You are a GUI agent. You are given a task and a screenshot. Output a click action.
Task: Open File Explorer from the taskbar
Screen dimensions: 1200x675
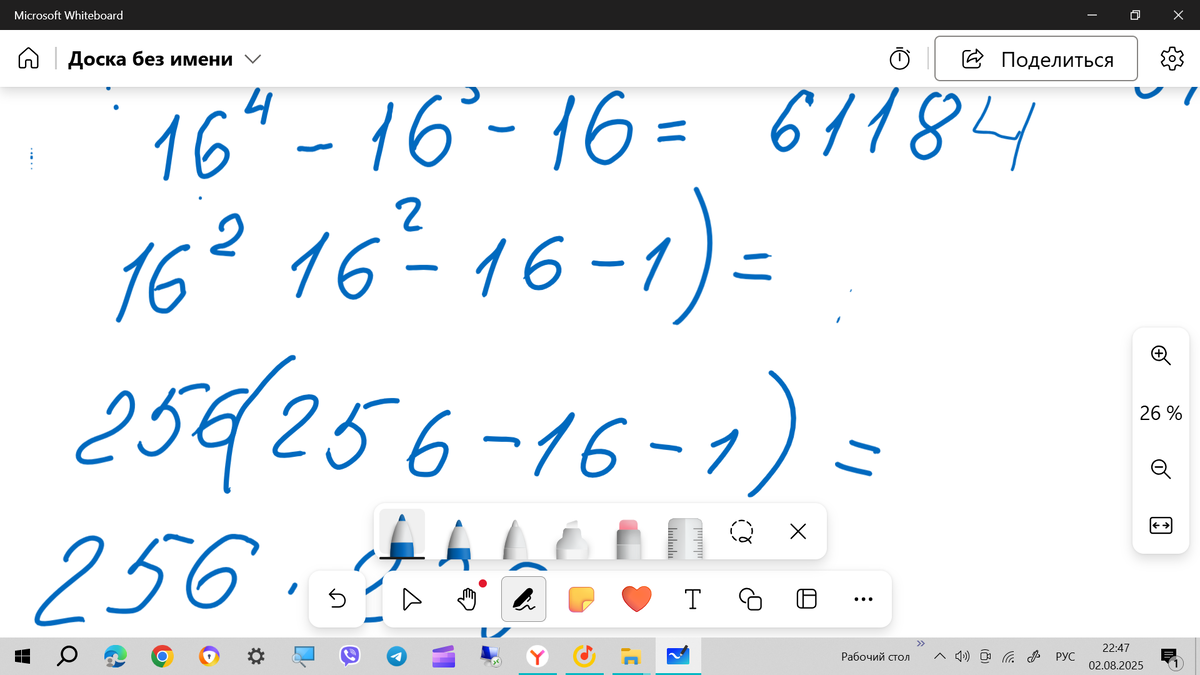tap(631, 656)
